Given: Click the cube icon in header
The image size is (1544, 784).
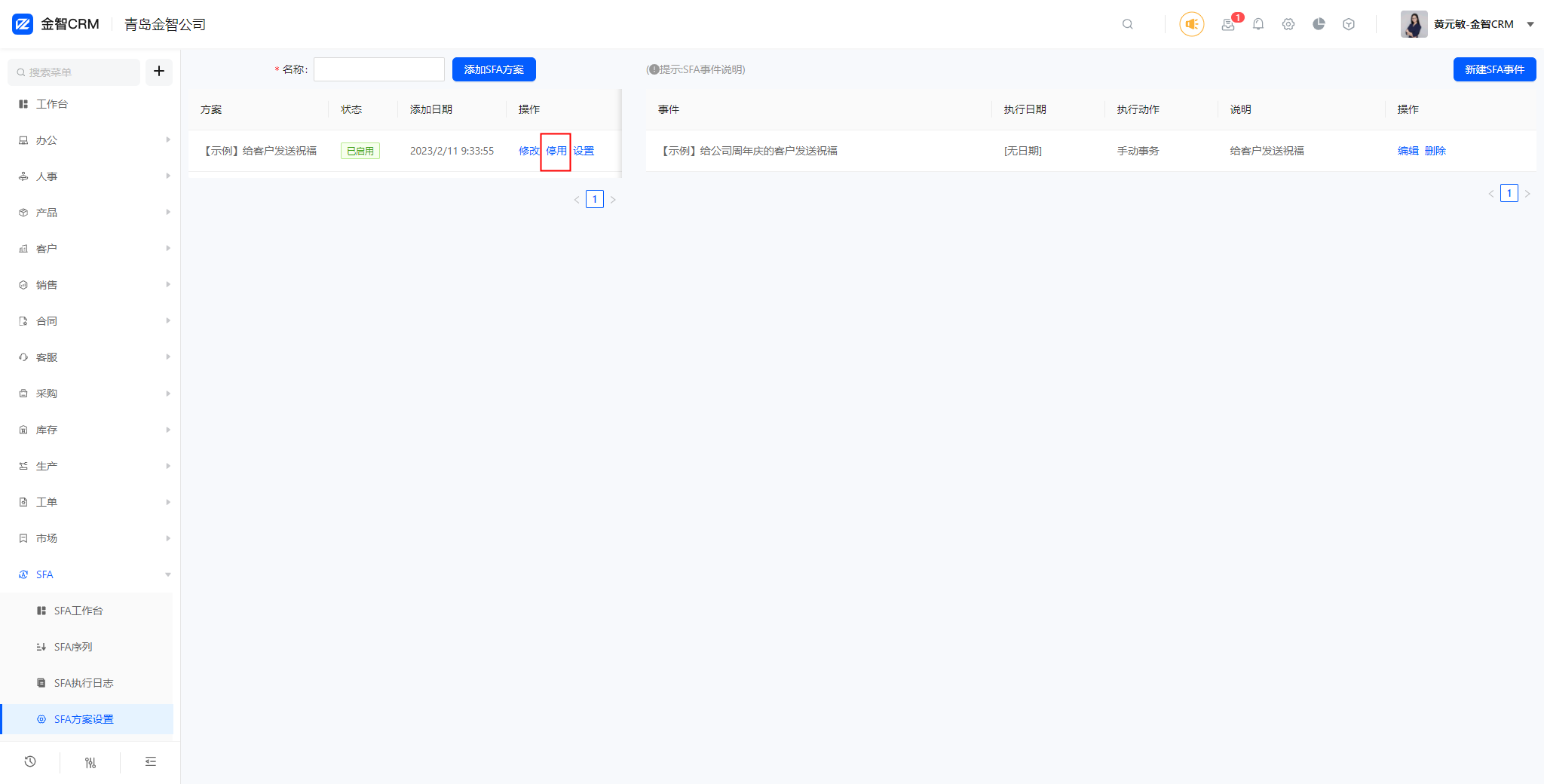Looking at the screenshot, I should [x=1349, y=24].
